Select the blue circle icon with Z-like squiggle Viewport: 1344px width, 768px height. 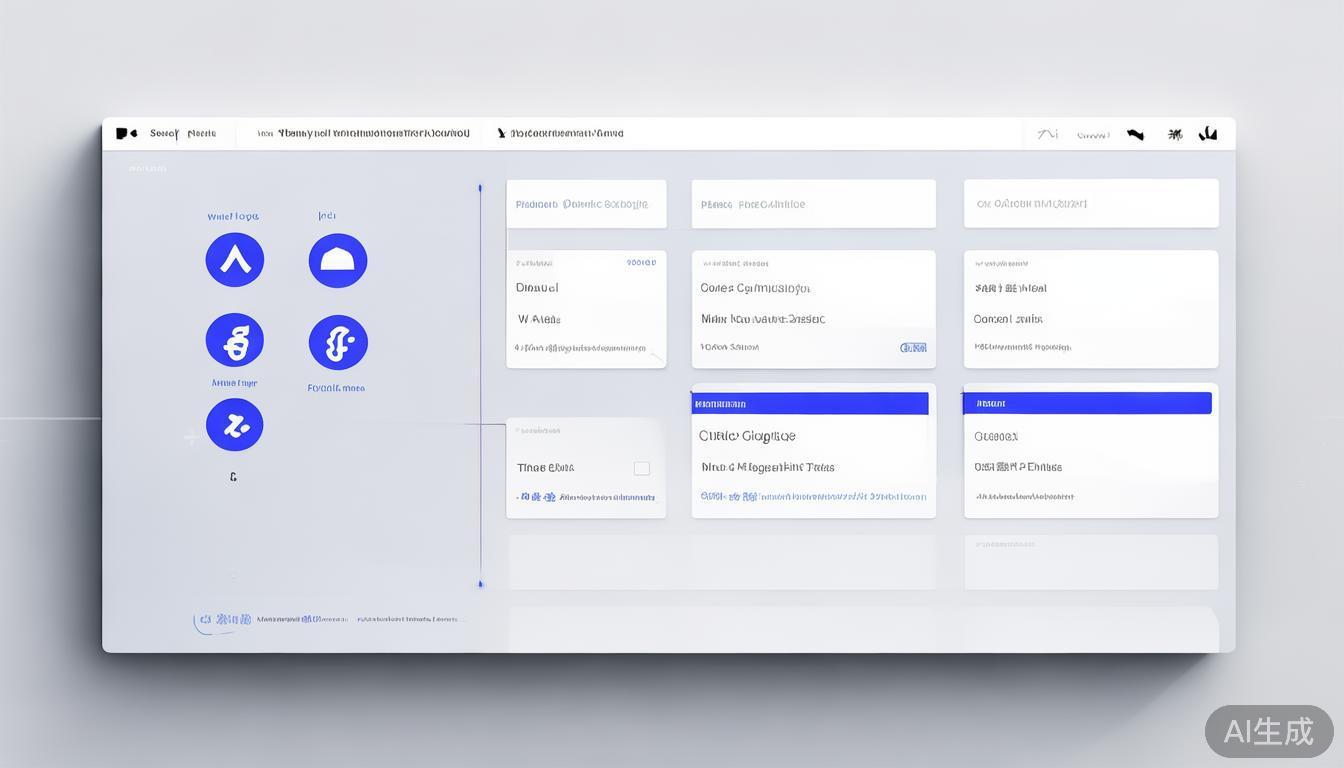[x=235, y=425]
